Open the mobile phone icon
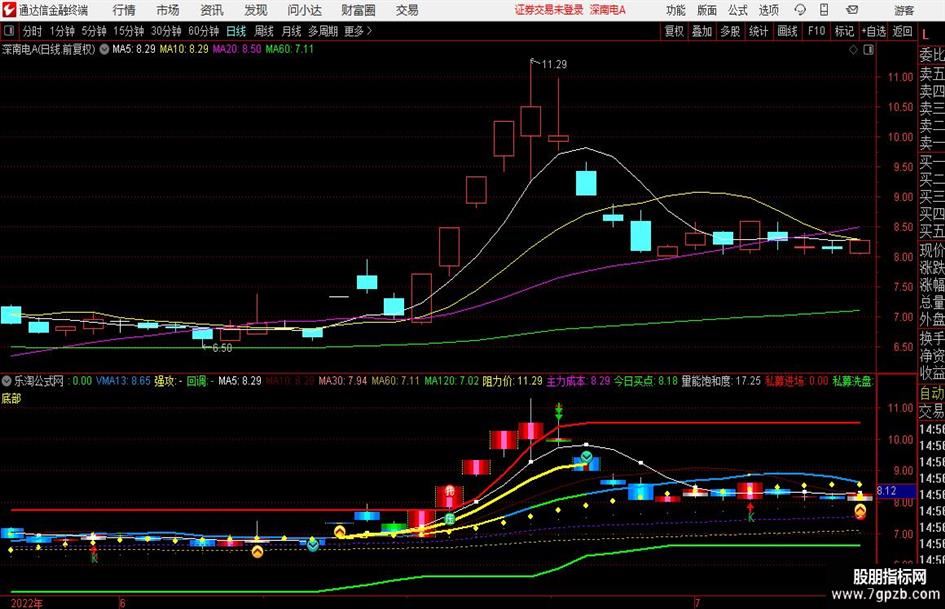The image size is (945, 609). pyautogui.click(x=824, y=10)
